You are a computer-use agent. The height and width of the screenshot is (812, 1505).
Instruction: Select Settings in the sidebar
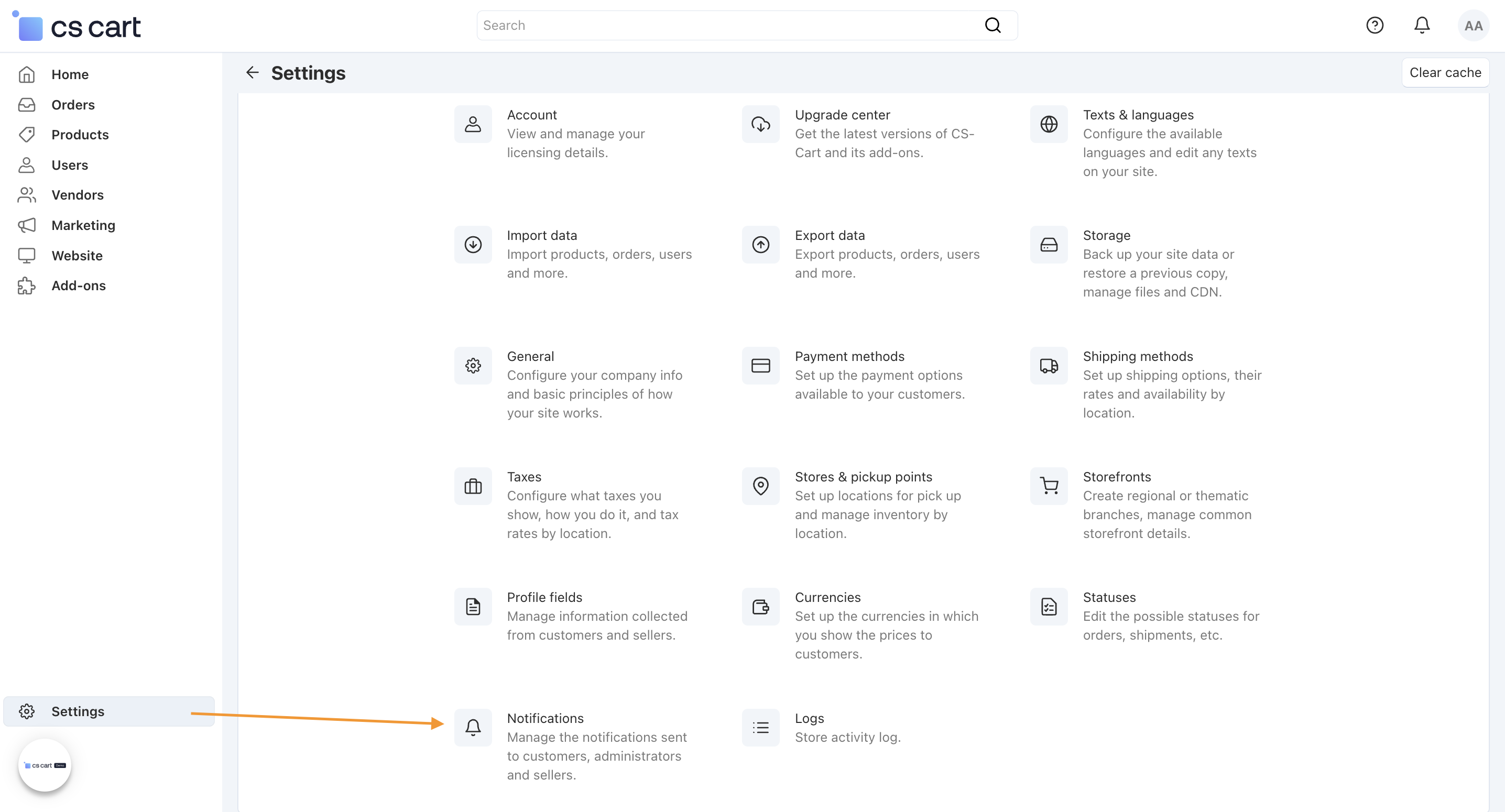point(109,711)
